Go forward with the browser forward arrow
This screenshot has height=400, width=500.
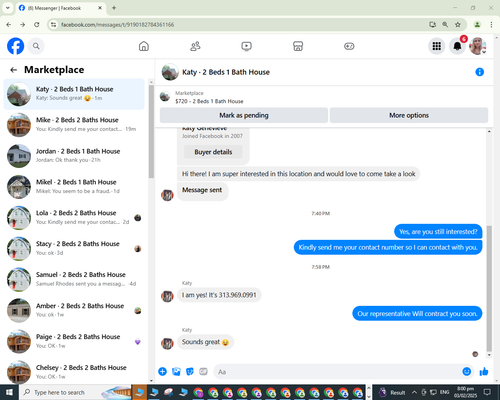[22, 25]
